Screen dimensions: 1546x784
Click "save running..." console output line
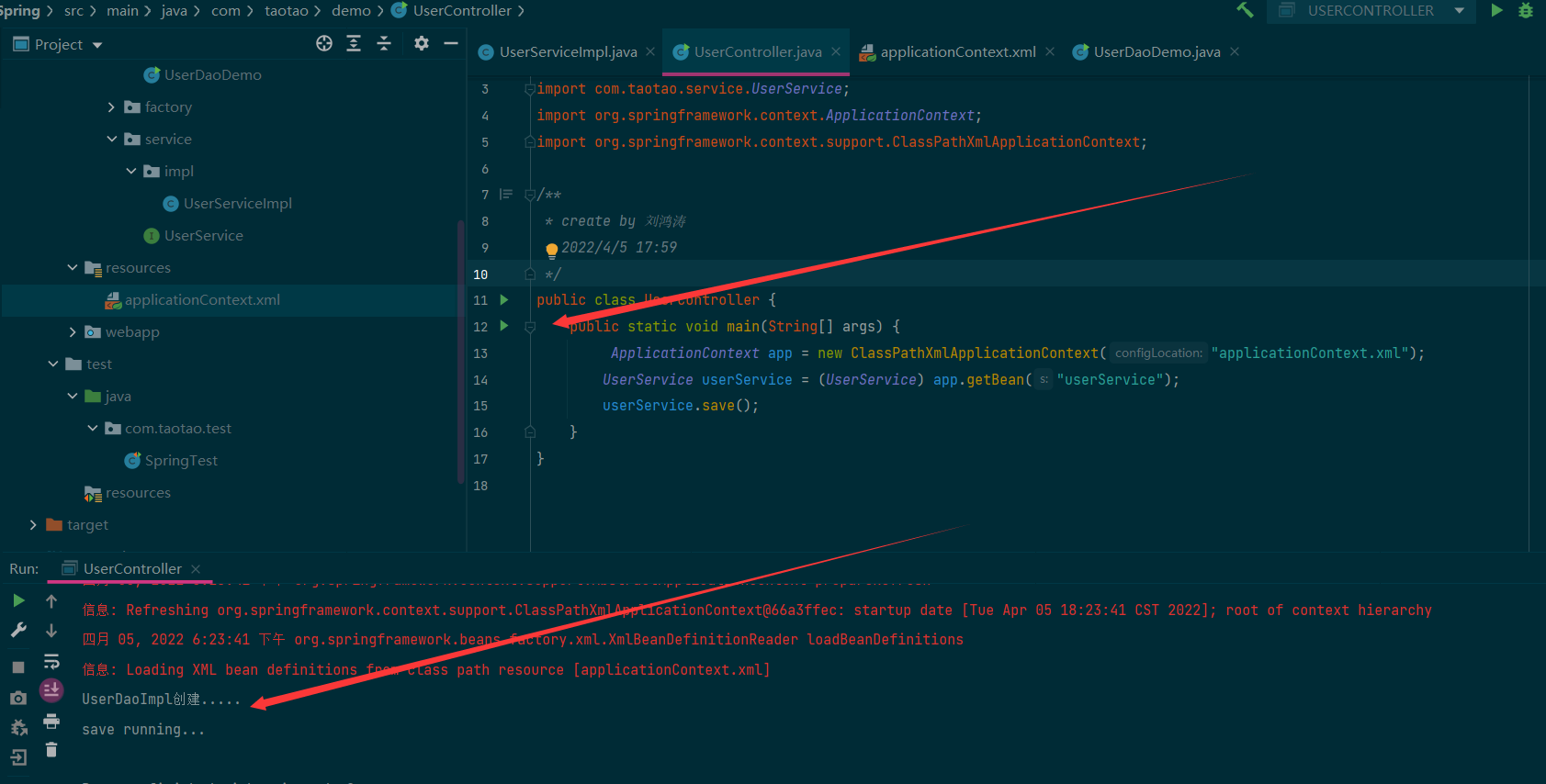143,730
